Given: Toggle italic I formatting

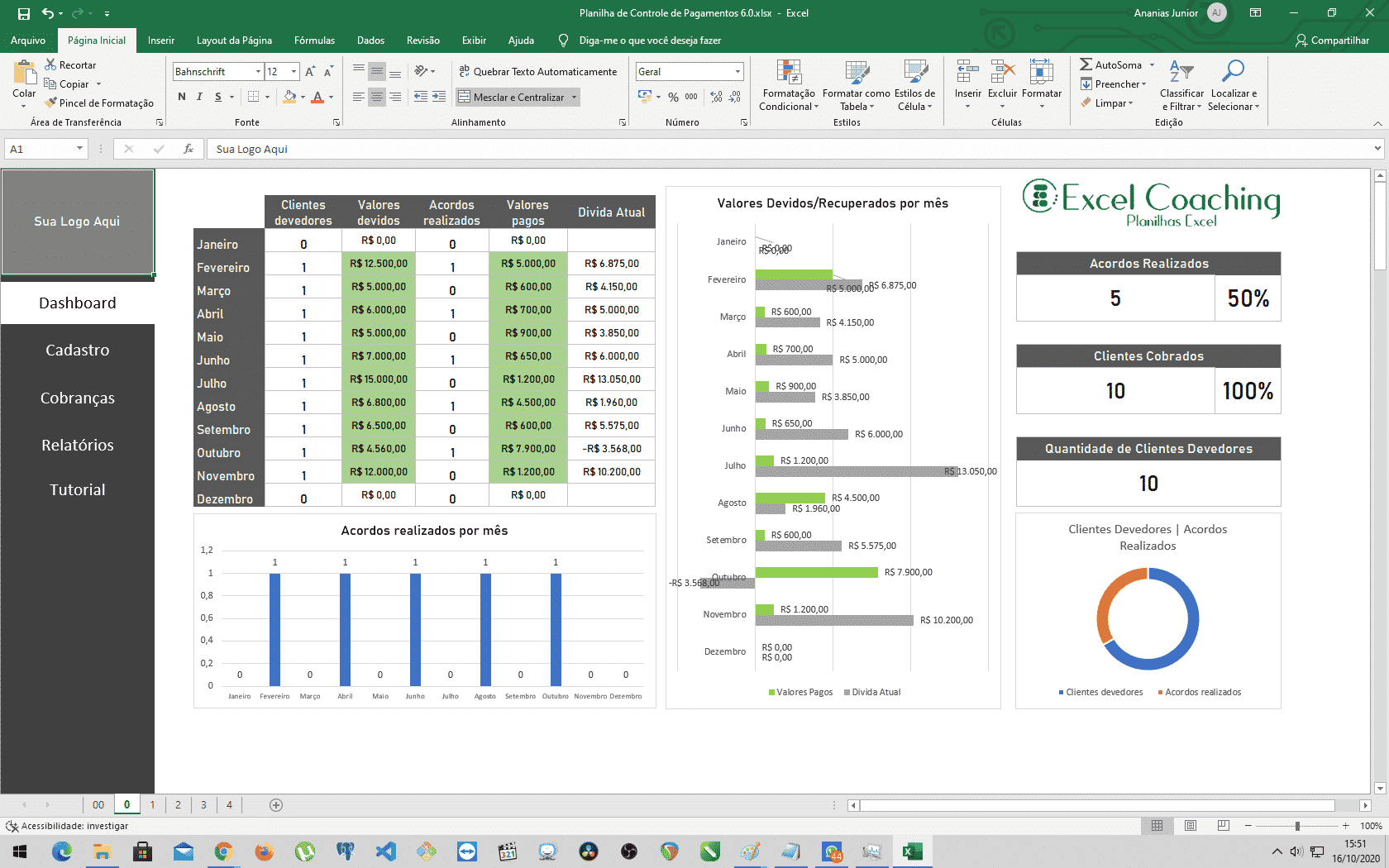Looking at the screenshot, I should click(199, 97).
